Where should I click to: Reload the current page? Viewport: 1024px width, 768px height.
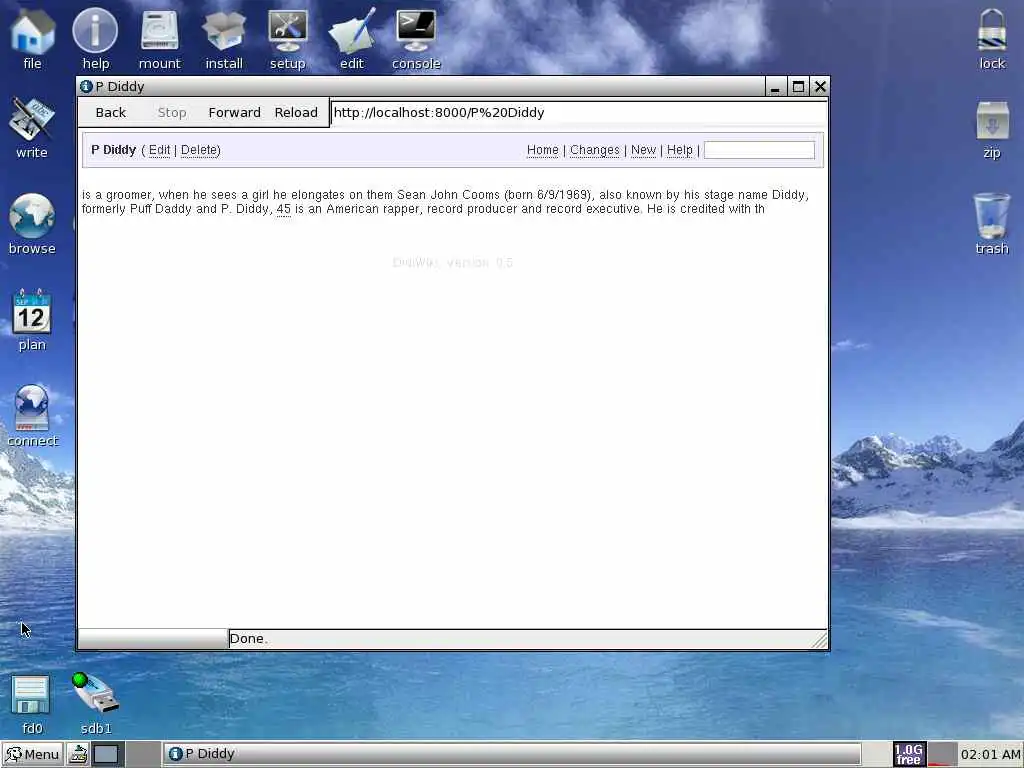[x=296, y=112]
